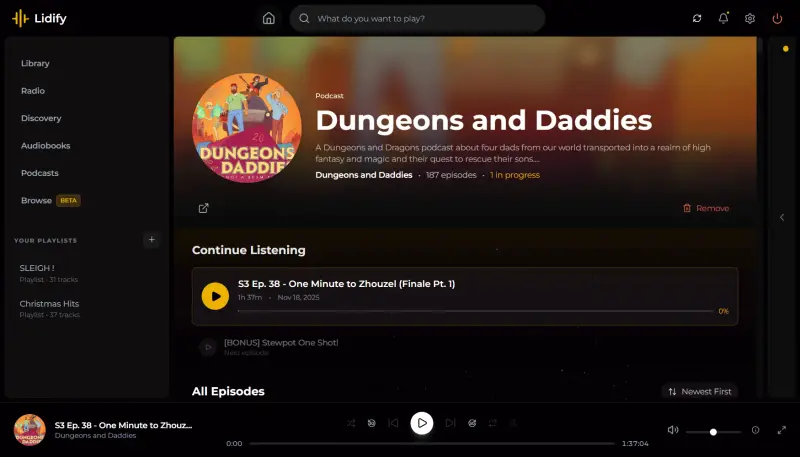Open podcast external link icon
This screenshot has width=800, height=457.
point(204,208)
